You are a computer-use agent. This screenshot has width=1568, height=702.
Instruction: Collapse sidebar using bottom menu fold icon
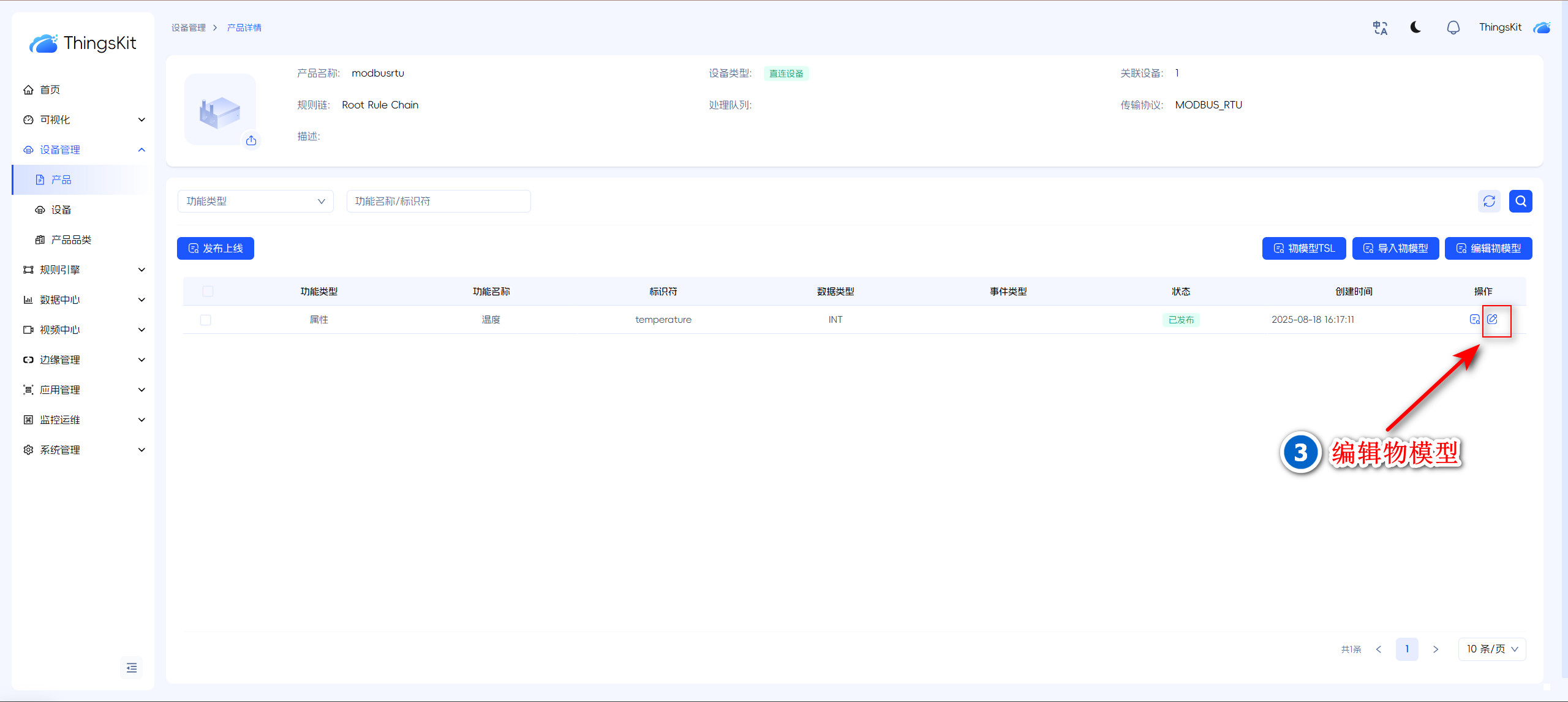132,668
